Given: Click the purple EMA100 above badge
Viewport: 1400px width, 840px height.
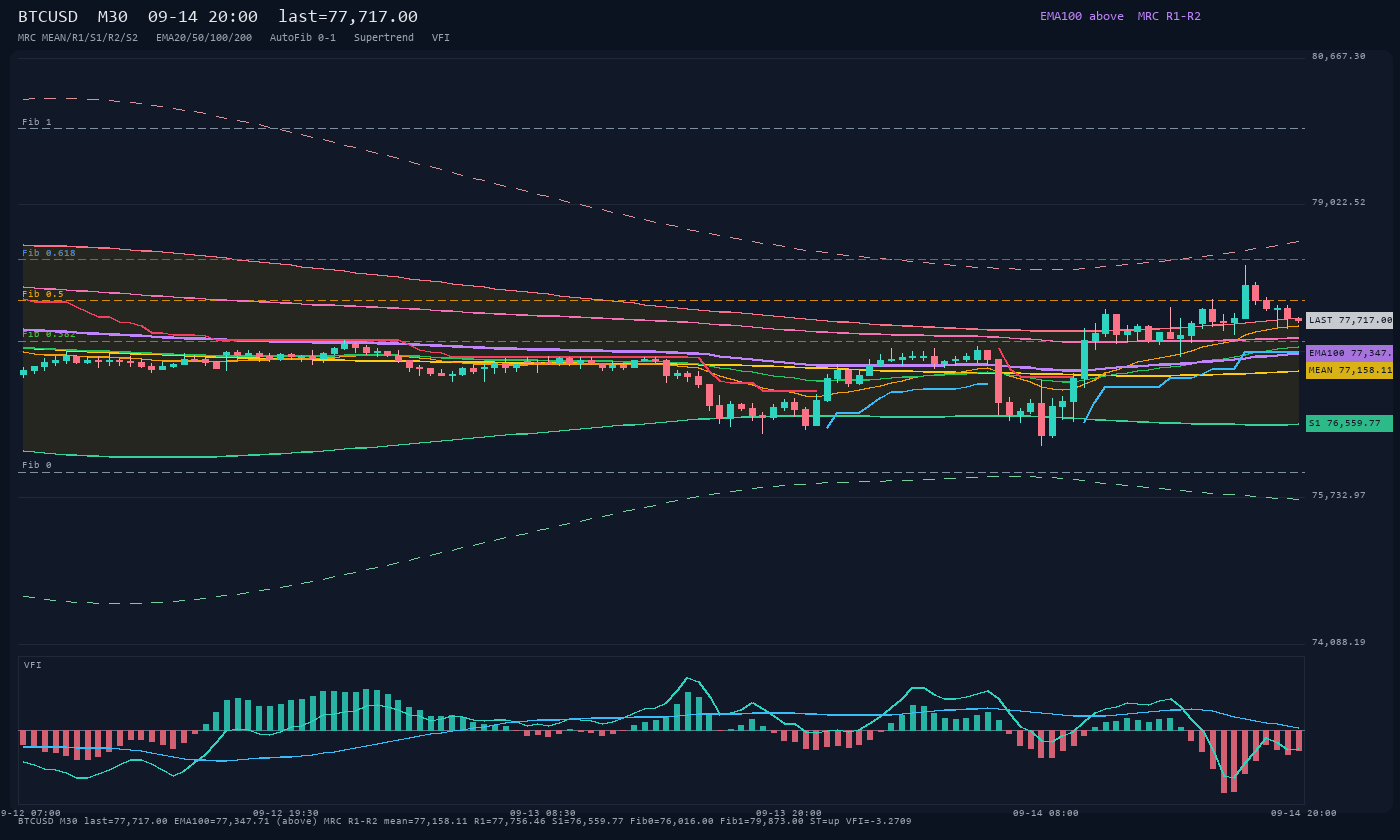Looking at the screenshot, I should click(1081, 16).
